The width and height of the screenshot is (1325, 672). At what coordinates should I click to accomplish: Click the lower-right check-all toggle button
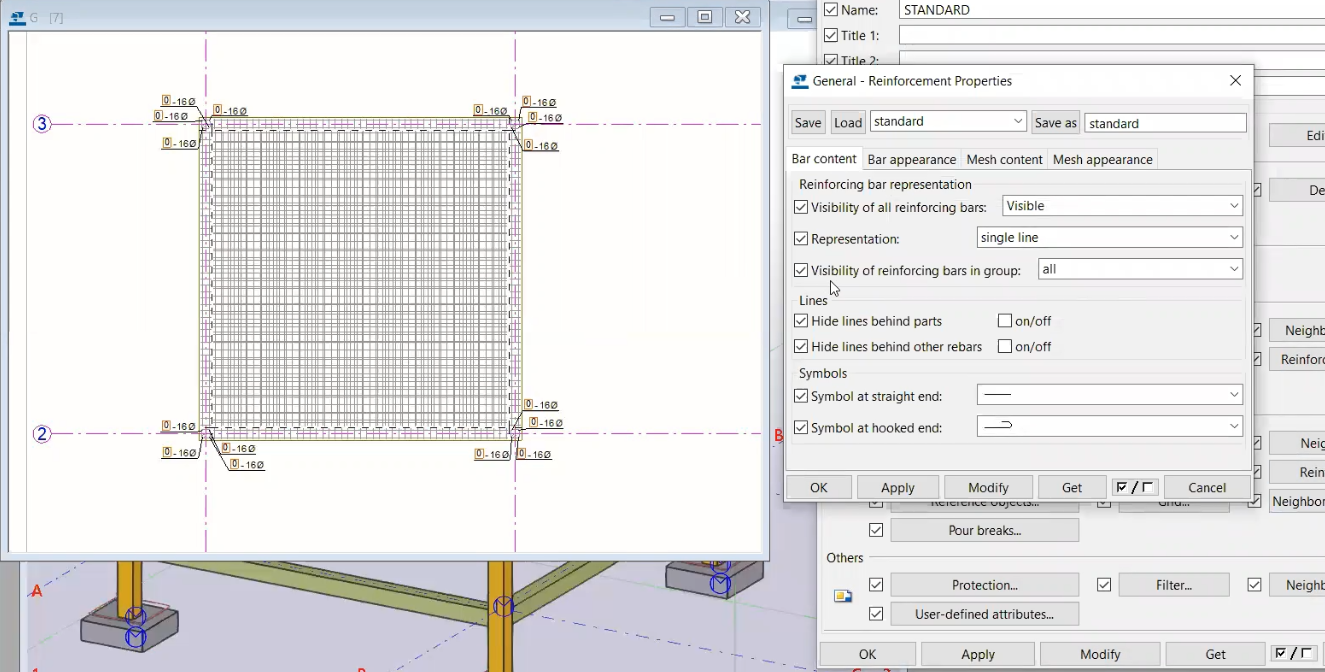(1294, 654)
